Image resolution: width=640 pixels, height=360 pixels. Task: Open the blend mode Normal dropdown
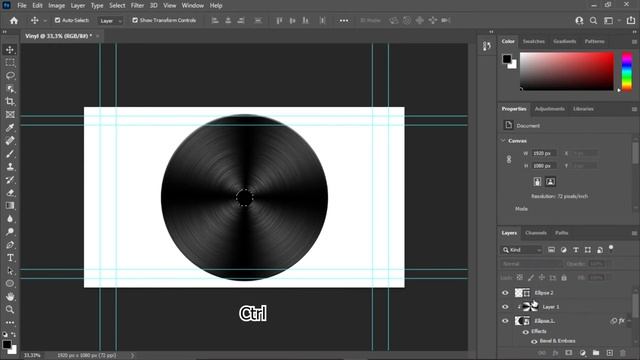(x=531, y=264)
